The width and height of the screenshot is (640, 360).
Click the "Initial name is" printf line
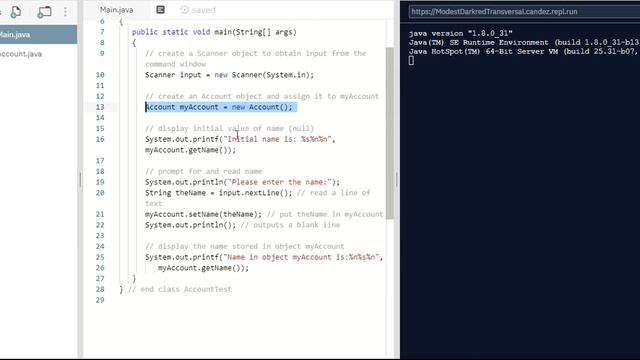click(240, 139)
